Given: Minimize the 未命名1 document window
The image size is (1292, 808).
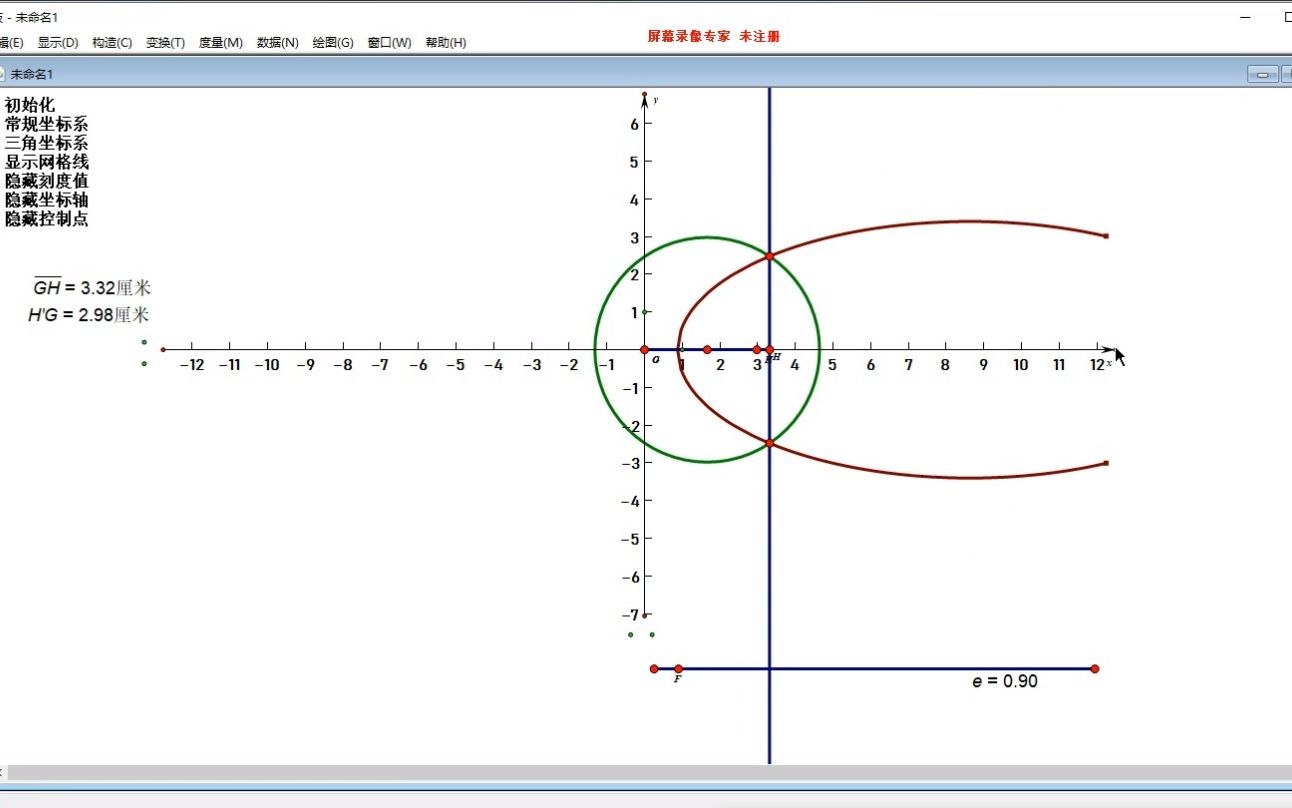Looking at the screenshot, I should (1262, 74).
